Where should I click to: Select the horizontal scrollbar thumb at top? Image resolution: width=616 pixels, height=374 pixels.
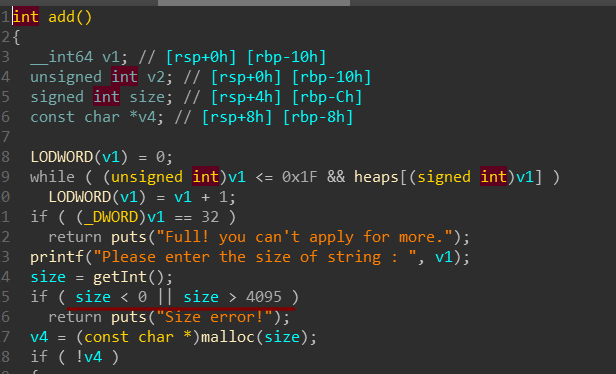(x=254, y=3)
